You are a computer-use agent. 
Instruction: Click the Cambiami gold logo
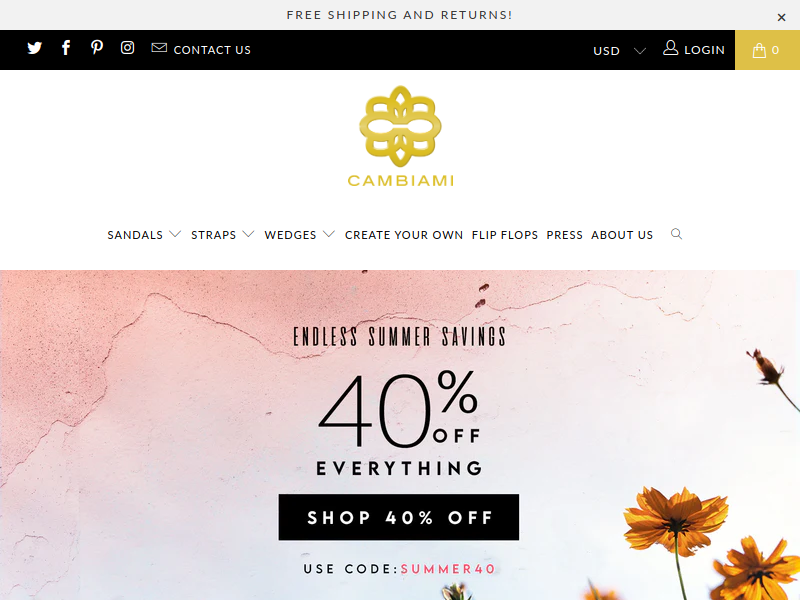coord(401,136)
